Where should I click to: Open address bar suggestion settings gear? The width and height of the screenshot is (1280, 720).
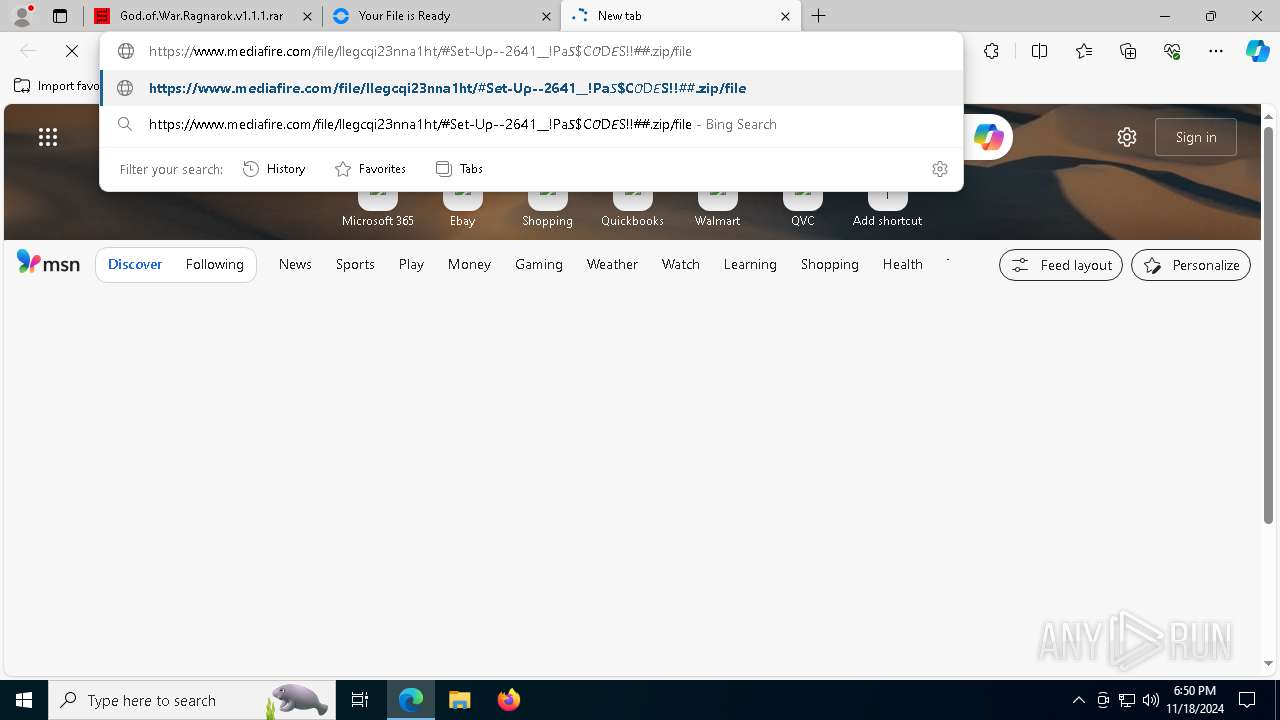coord(939,169)
